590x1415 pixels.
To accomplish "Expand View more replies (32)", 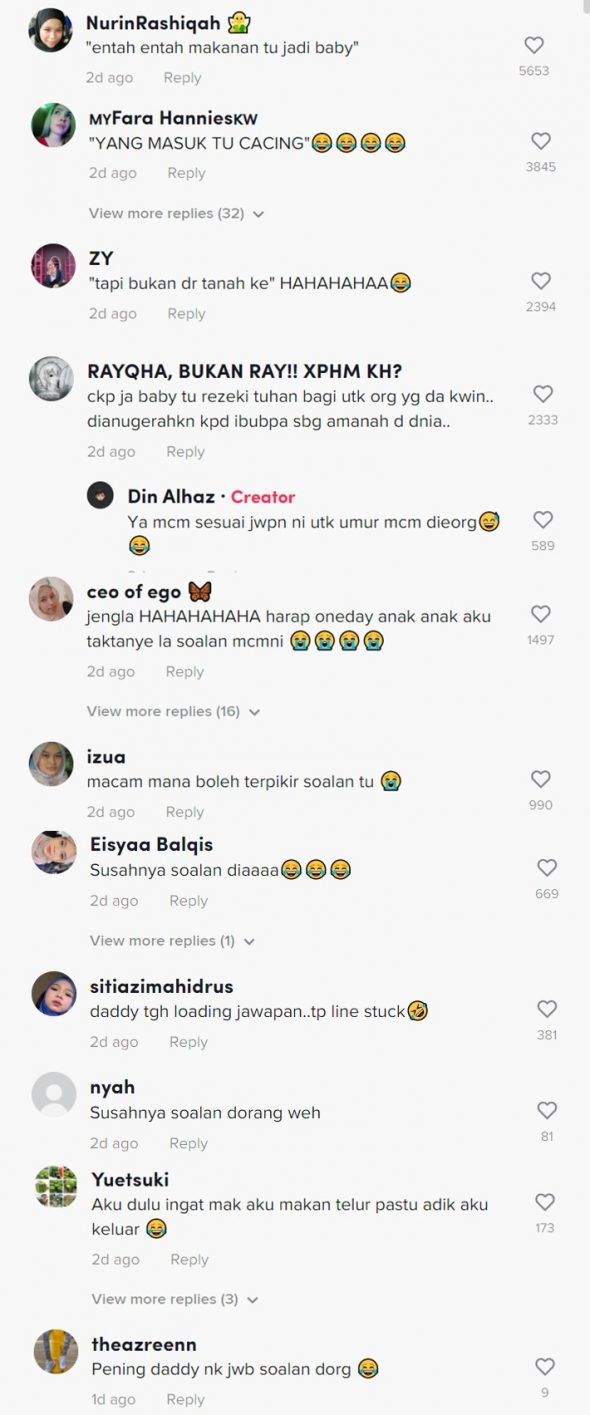I will click(176, 213).
